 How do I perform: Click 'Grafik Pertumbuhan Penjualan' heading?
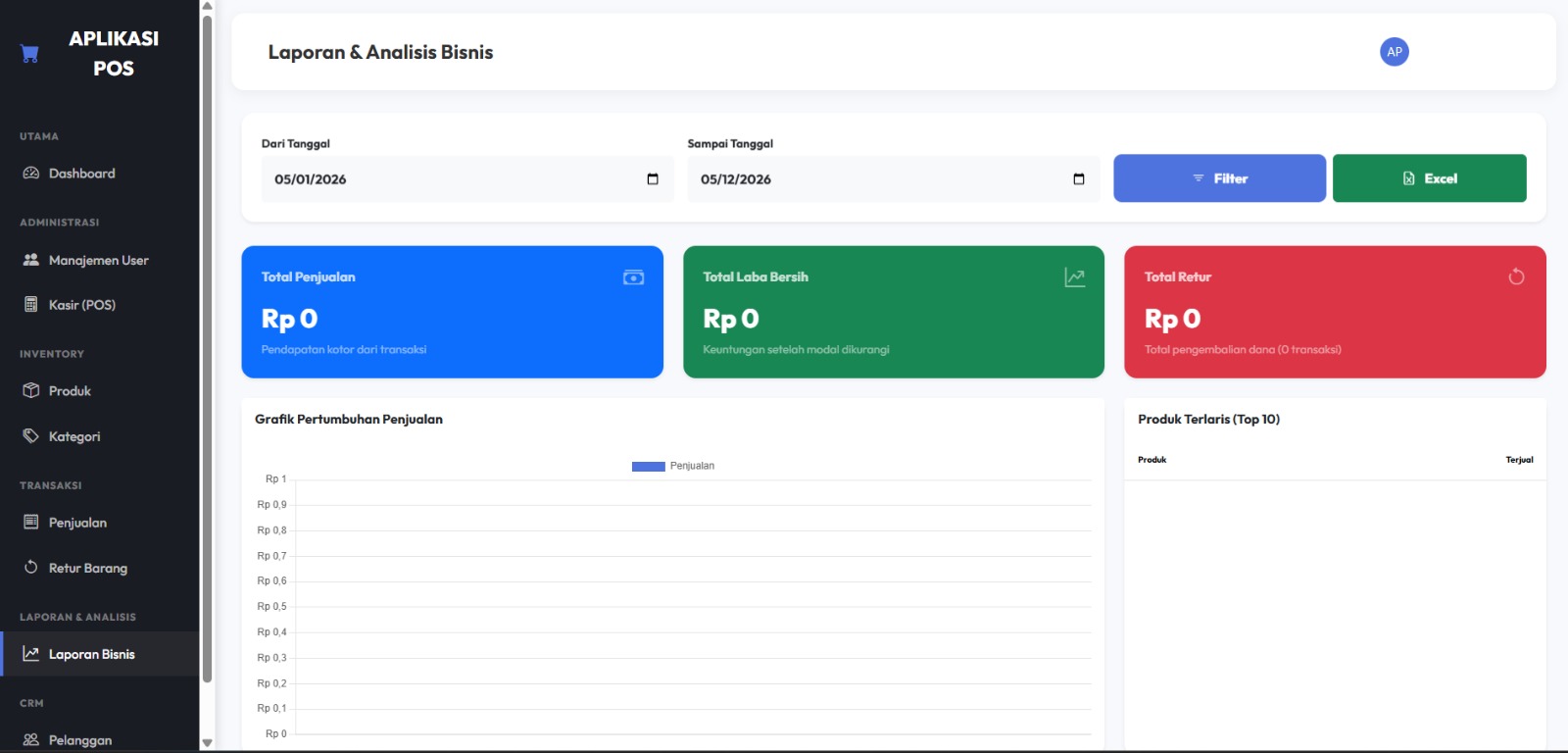pos(349,419)
